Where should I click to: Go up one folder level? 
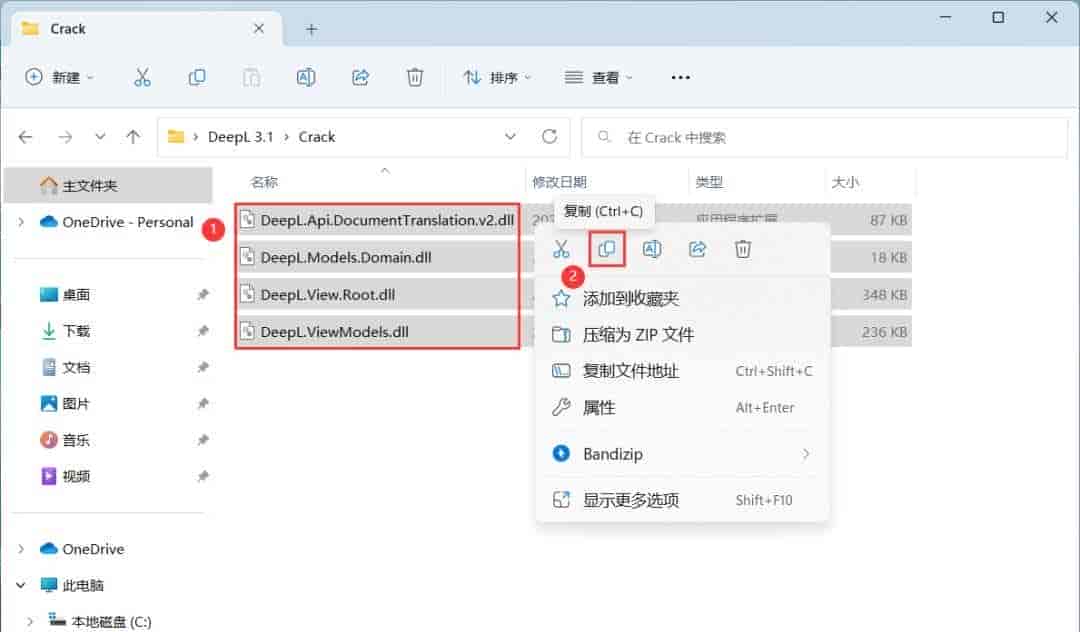click(x=133, y=137)
